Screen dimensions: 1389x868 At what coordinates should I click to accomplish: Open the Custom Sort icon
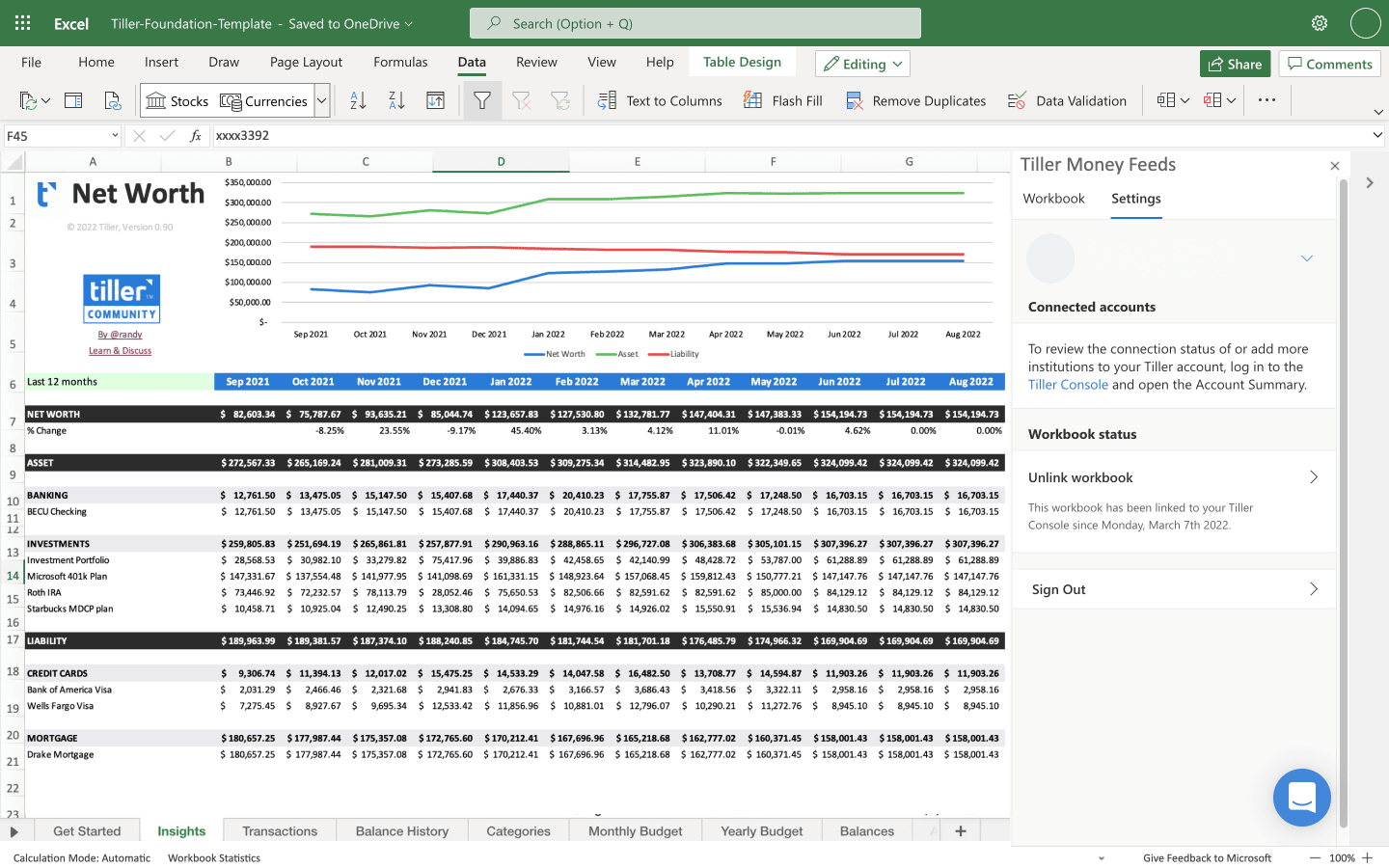(x=436, y=100)
